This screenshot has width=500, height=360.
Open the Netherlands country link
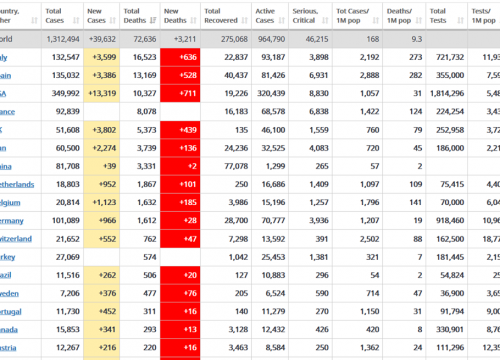[17, 184]
